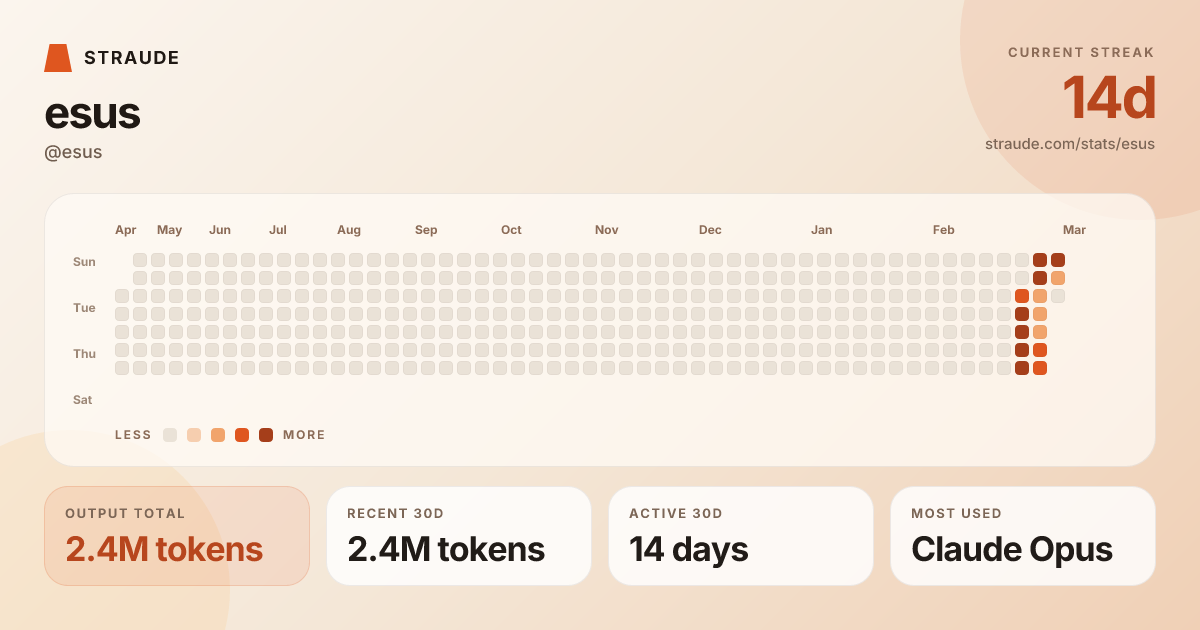The image size is (1200, 630).
Task: Click the @esus username handle
Action: tap(73, 152)
